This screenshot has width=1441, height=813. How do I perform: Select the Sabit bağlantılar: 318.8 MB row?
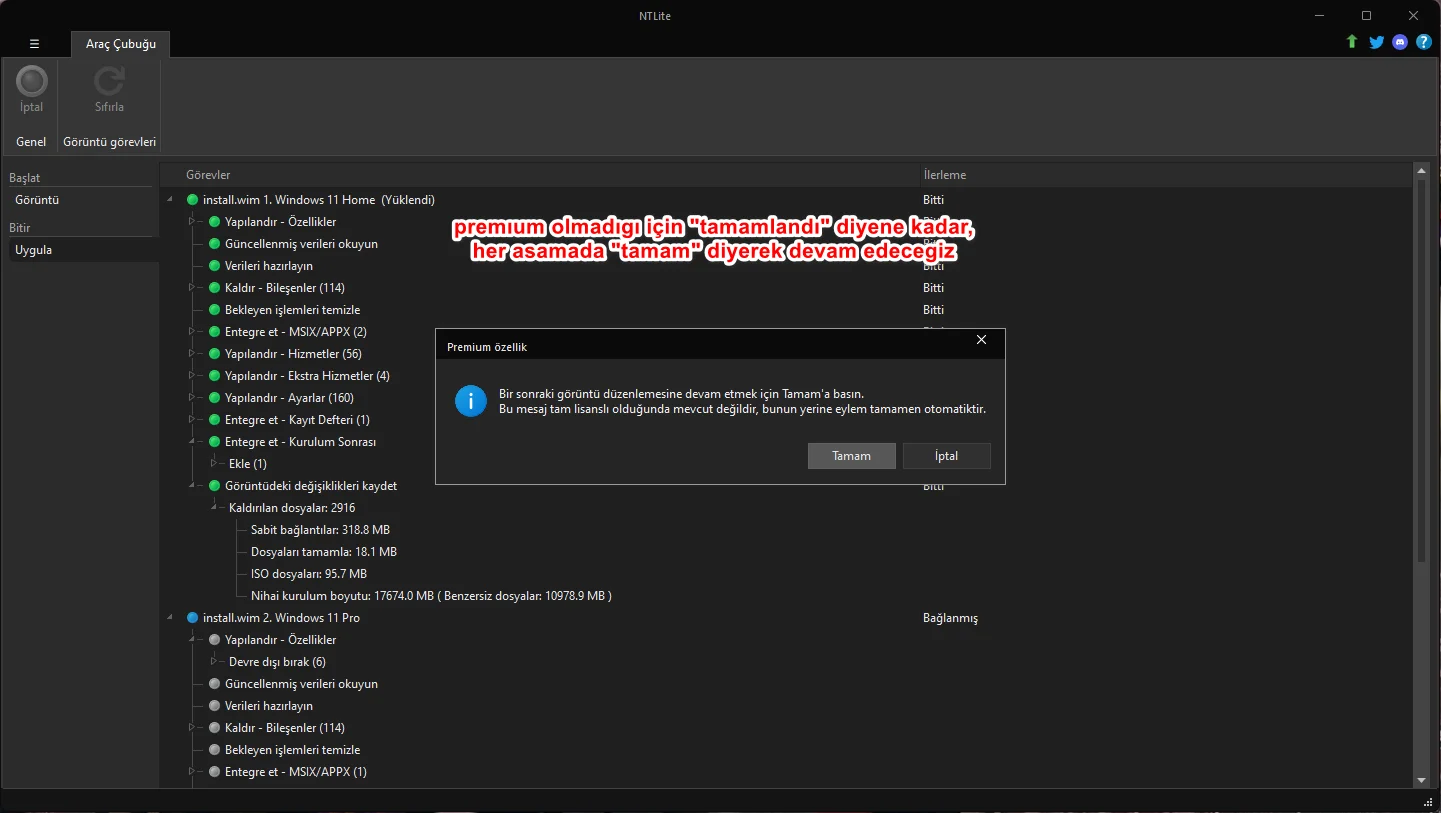click(x=320, y=530)
